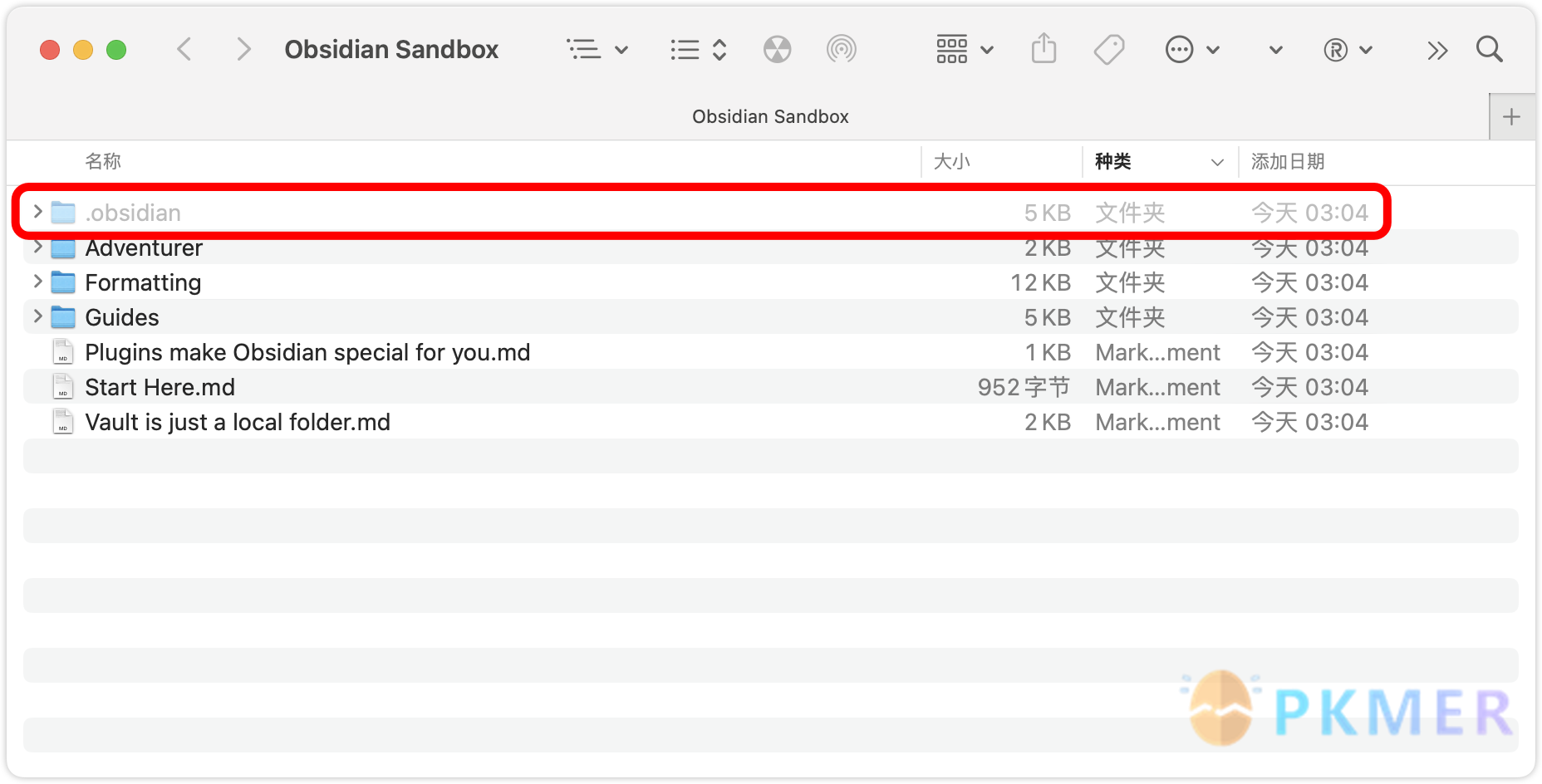The height and width of the screenshot is (784, 1542).
Task: Select Vault is just a local folder.md
Action: 238,422
